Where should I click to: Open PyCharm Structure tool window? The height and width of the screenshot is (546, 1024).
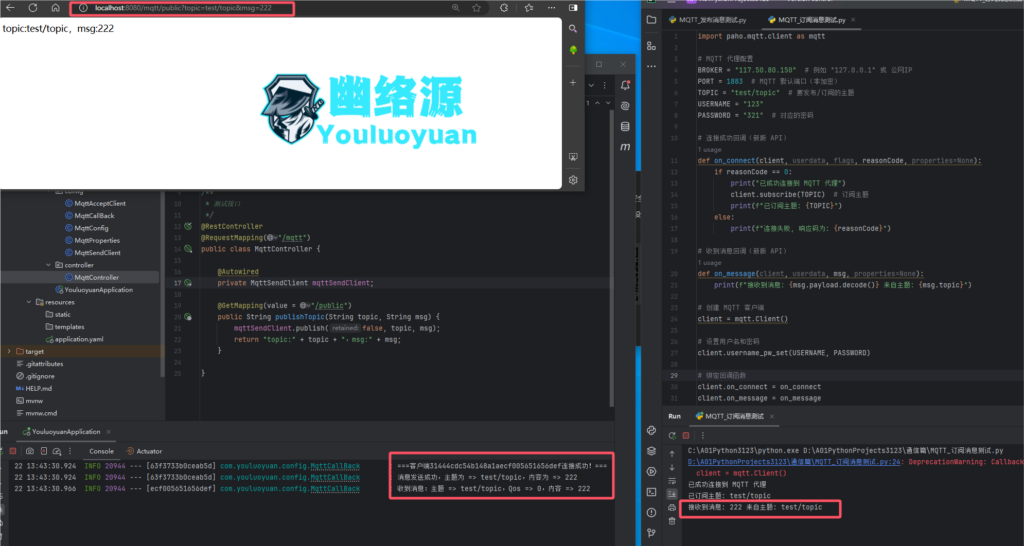(651, 45)
